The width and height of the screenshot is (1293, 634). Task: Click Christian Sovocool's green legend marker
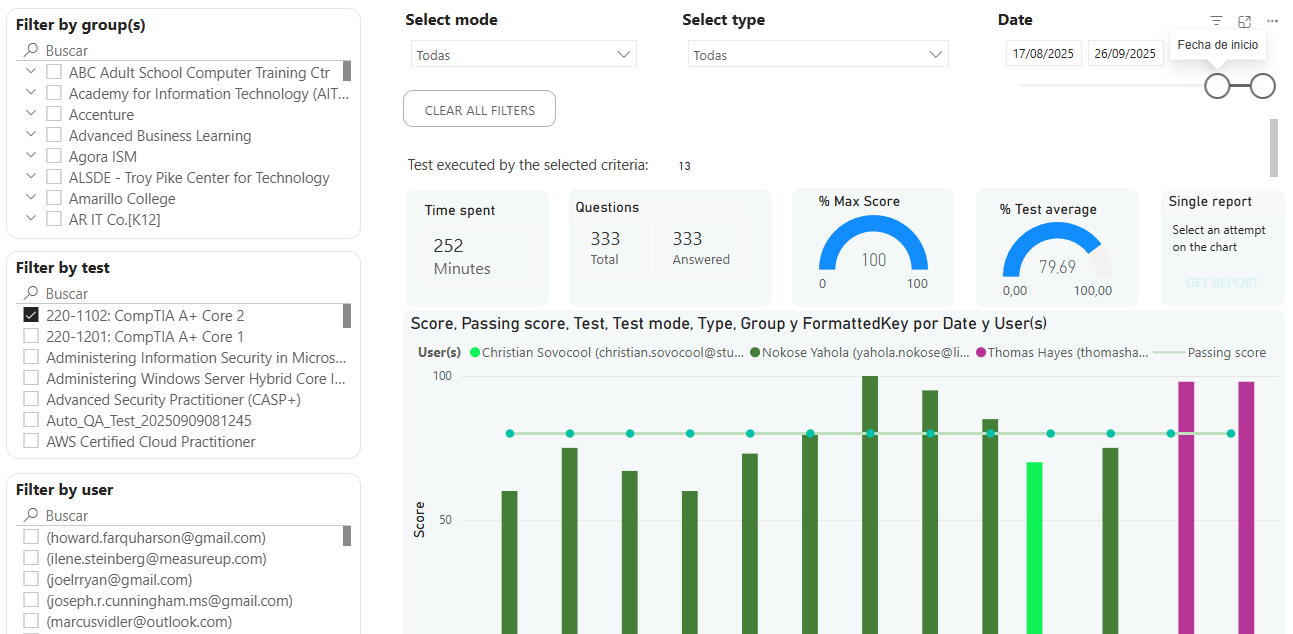click(475, 353)
